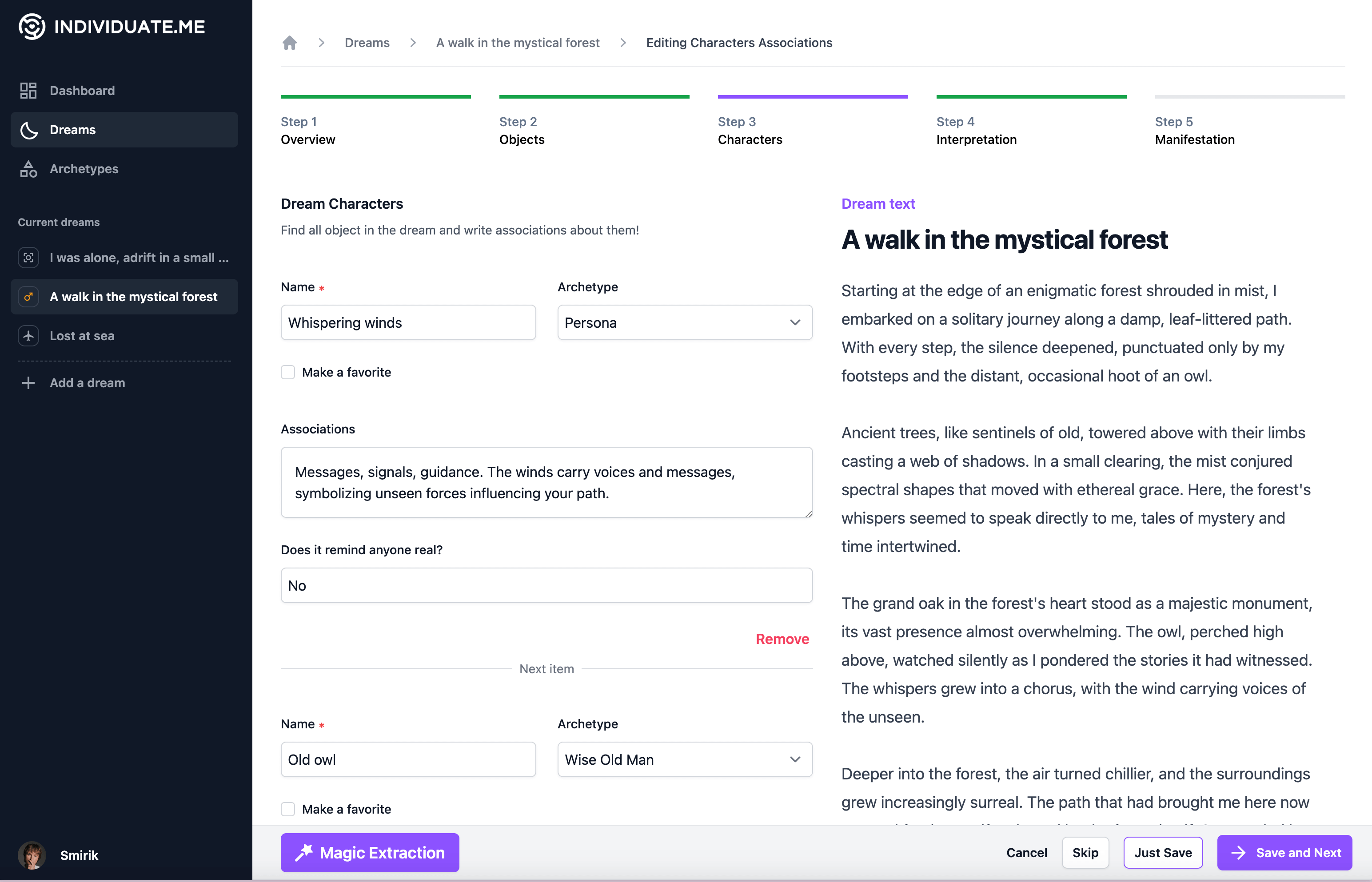Image resolution: width=1372 pixels, height=882 pixels.
Task: Toggle Make a favorite checkbox for Whispering winds
Action: coord(288,371)
